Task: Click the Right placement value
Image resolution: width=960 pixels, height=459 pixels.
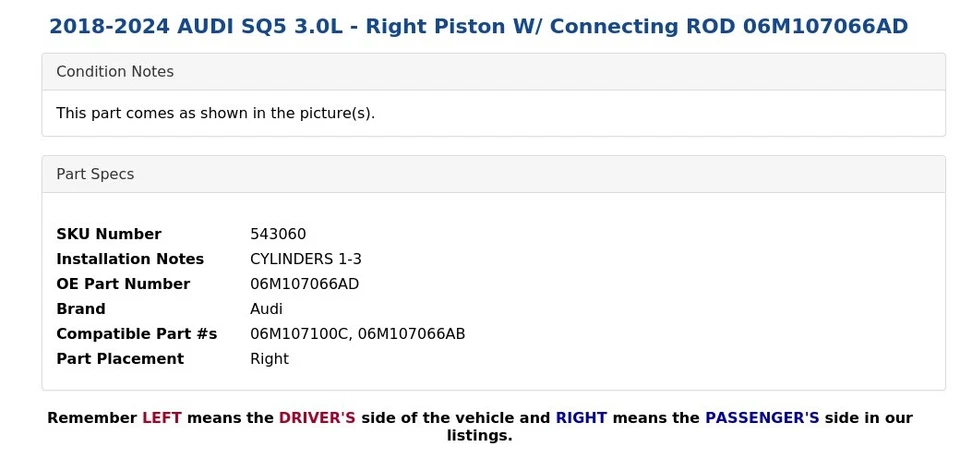Action: coord(269,359)
